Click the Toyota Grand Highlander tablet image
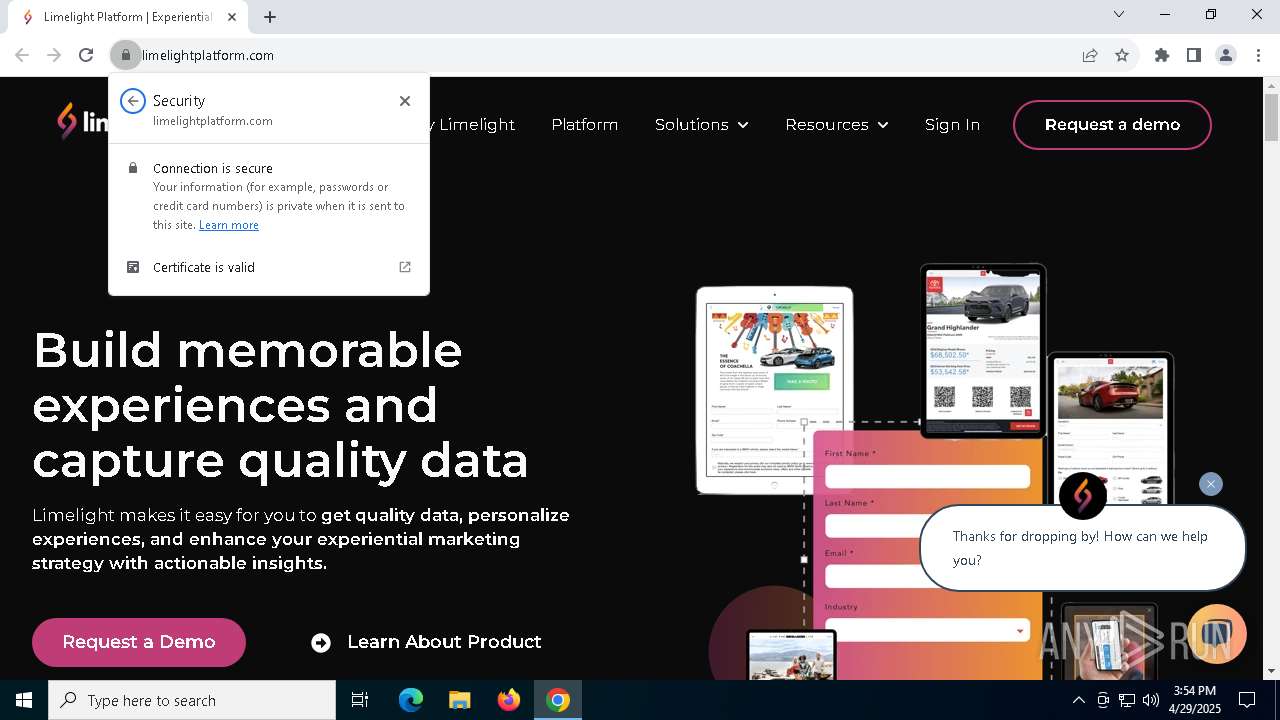The height and width of the screenshot is (720, 1280). pyautogui.click(x=983, y=351)
